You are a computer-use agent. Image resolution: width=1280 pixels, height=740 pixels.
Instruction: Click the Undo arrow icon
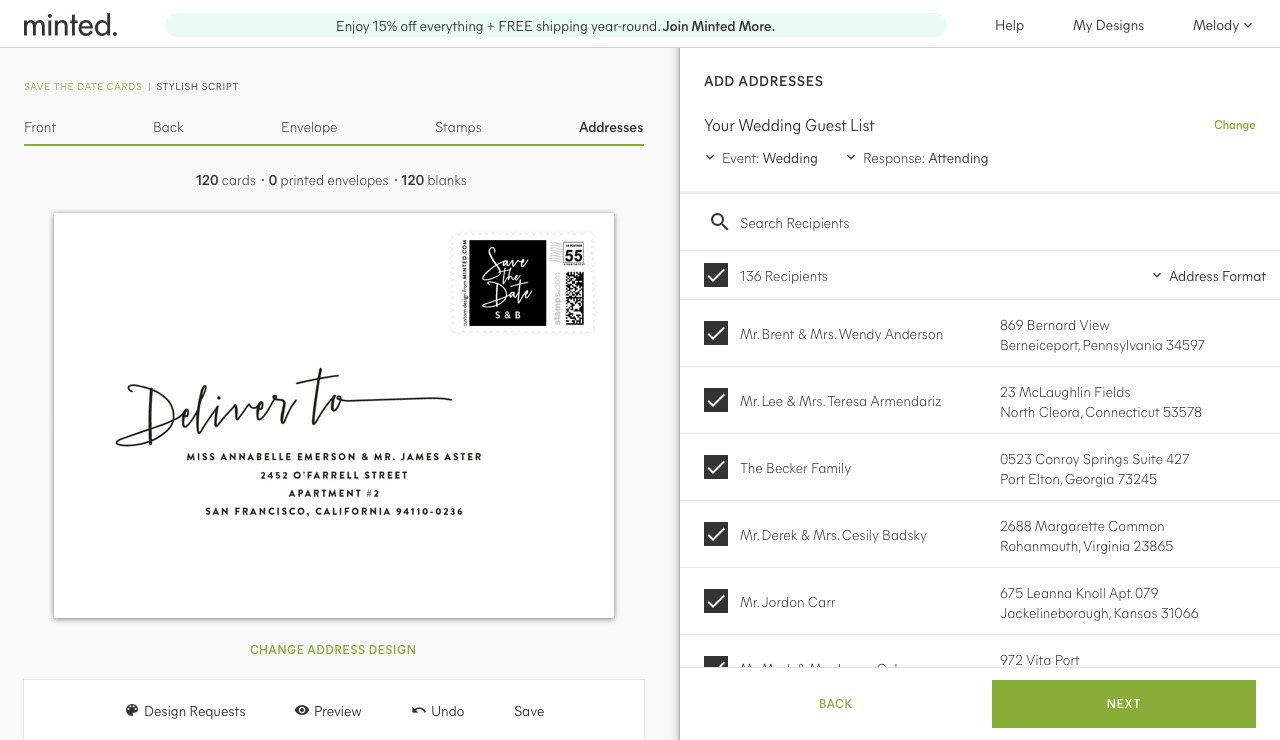(419, 710)
